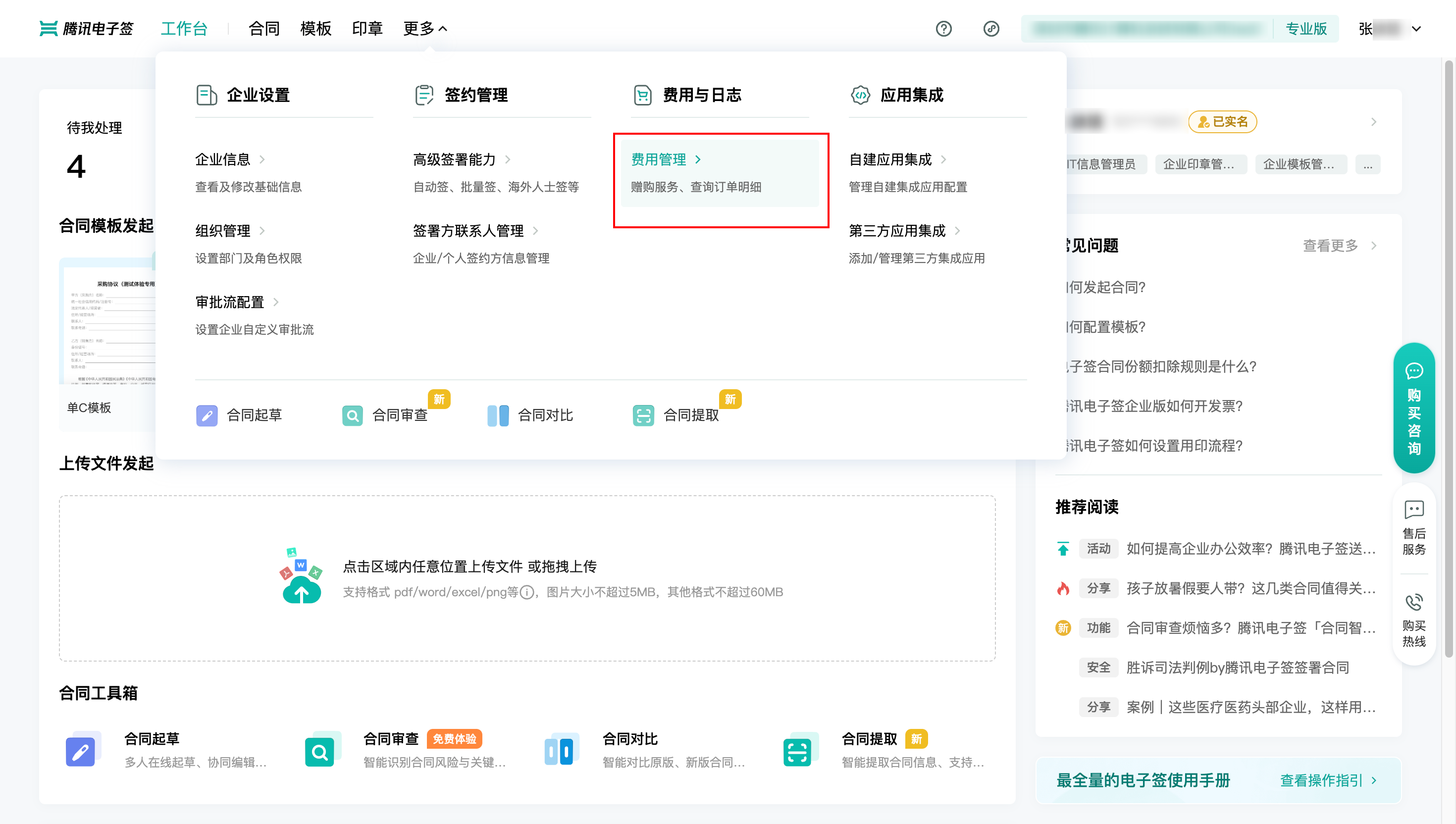Image resolution: width=1456 pixels, height=824 pixels.
Task: Switch to 合同 nav tab
Action: (263, 28)
